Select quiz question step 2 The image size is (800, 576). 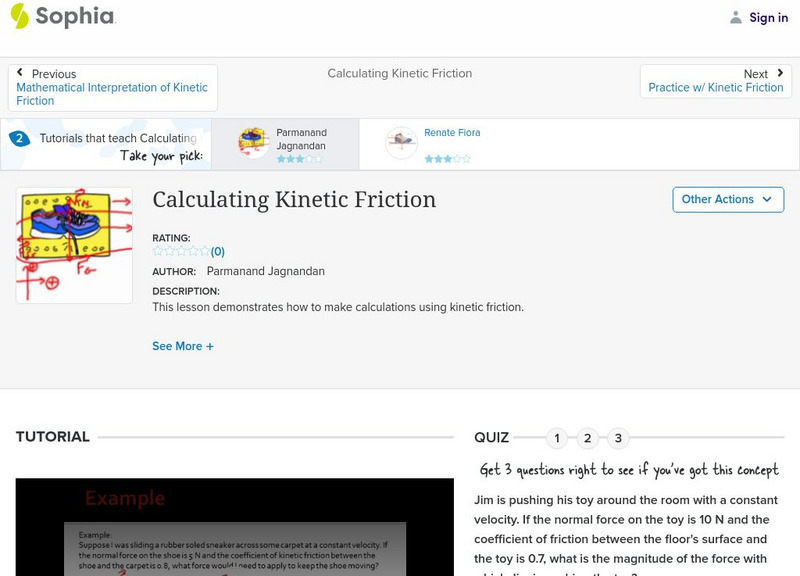click(586, 436)
